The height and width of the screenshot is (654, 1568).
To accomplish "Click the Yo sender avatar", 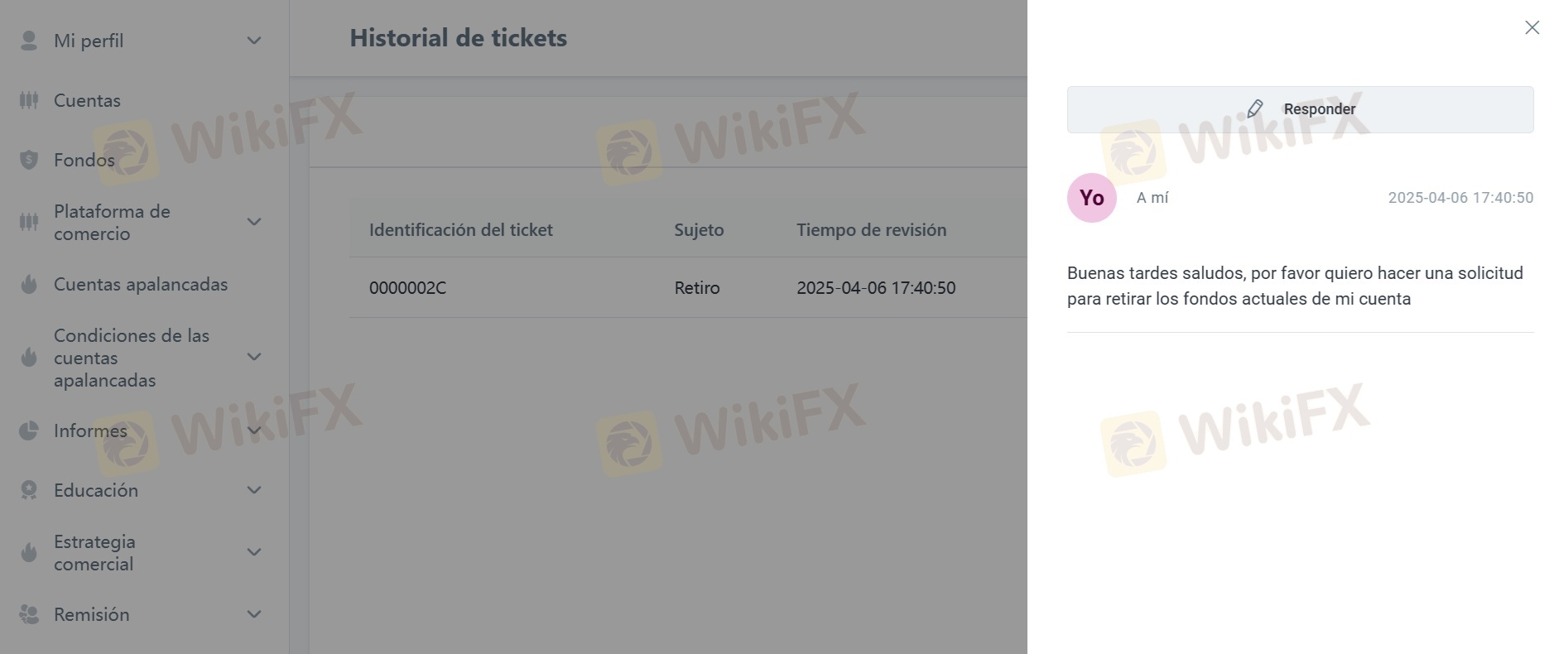I will tap(1092, 198).
